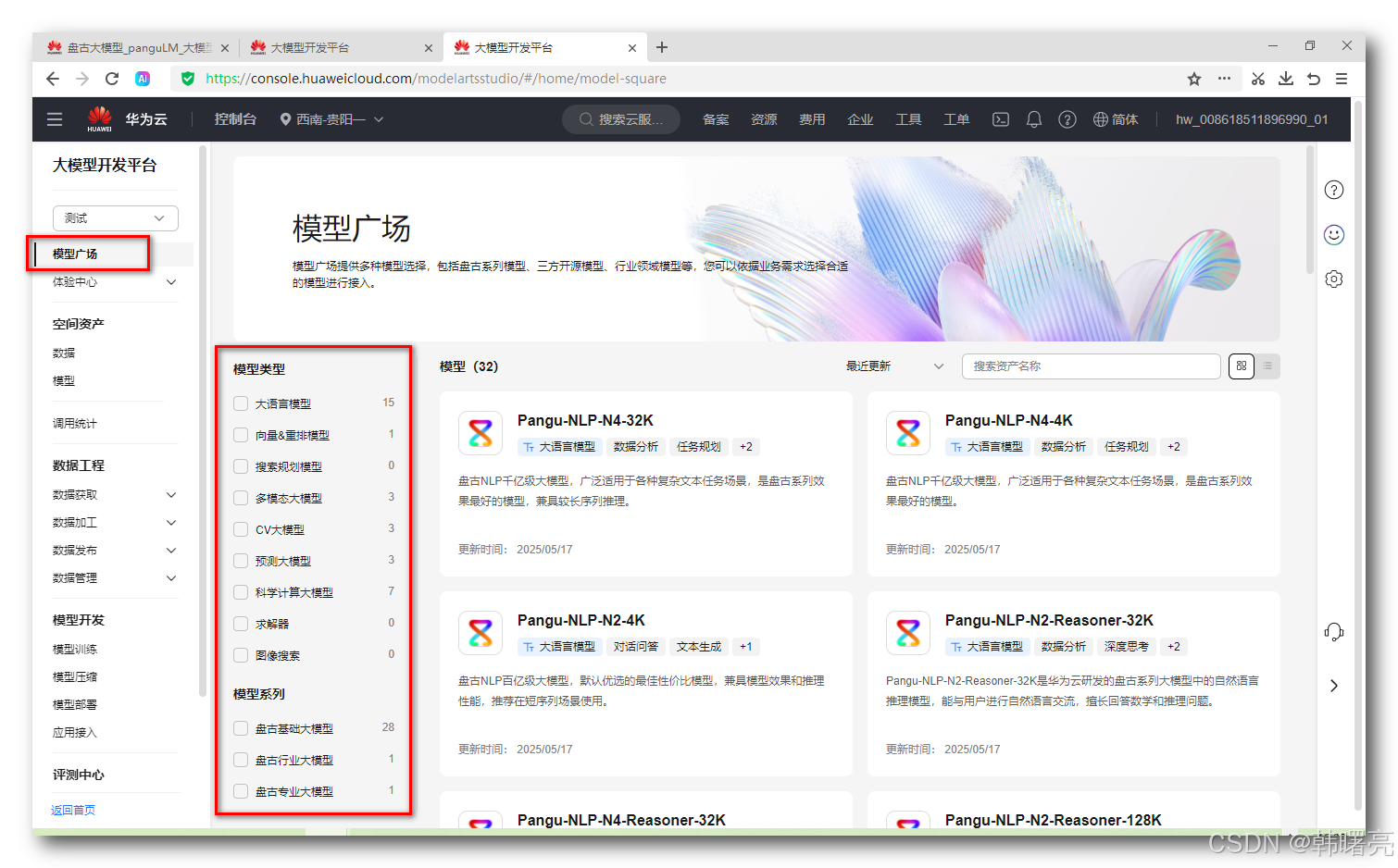Check the 多模态大模型 filter
The height and width of the screenshot is (868, 1398).
[241, 498]
